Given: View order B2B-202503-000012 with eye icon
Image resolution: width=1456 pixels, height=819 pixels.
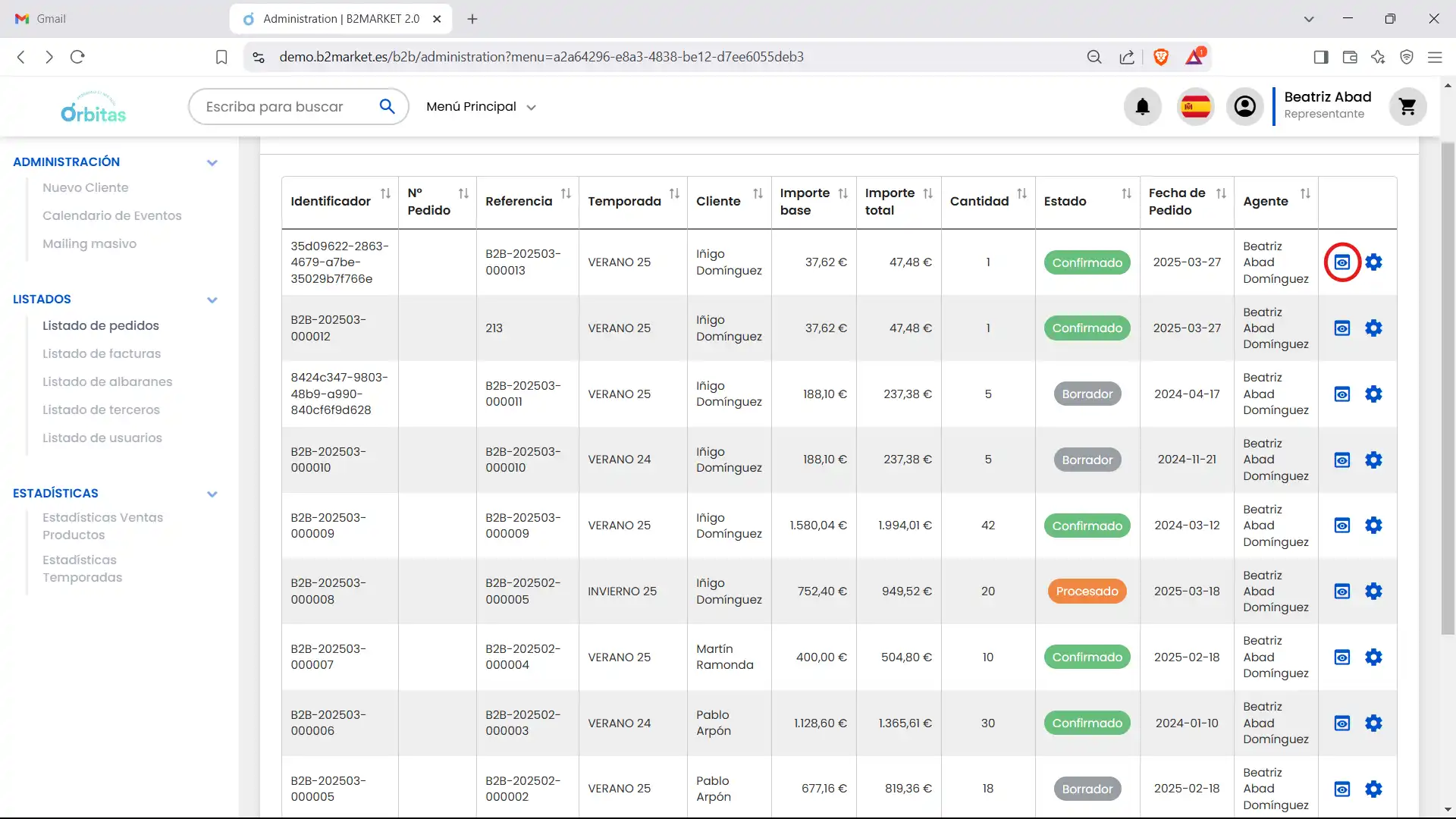Looking at the screenshot, I should point(1341,328).
